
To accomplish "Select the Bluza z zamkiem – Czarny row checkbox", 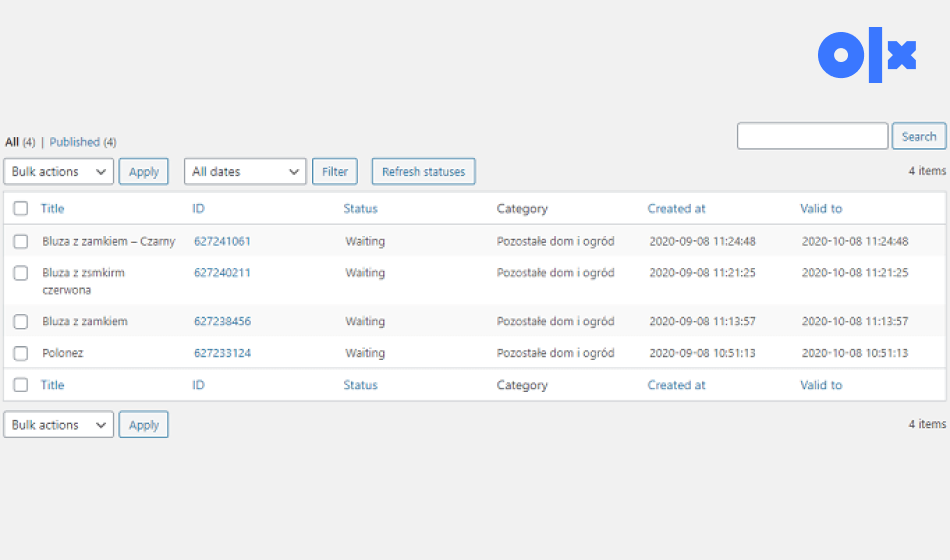I will 21,241.
